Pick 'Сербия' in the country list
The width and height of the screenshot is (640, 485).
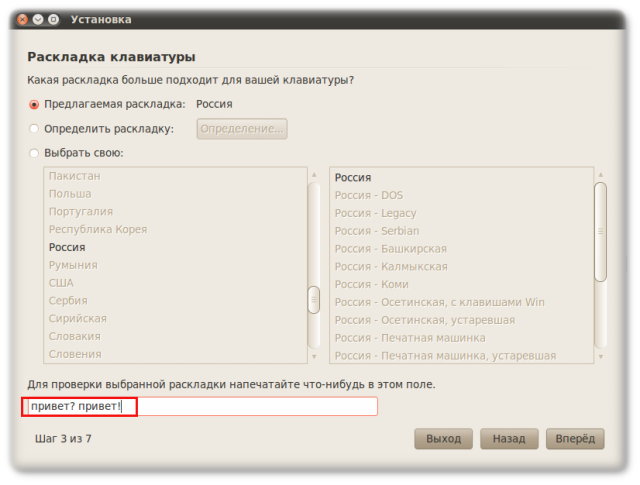tap(68, 301)
